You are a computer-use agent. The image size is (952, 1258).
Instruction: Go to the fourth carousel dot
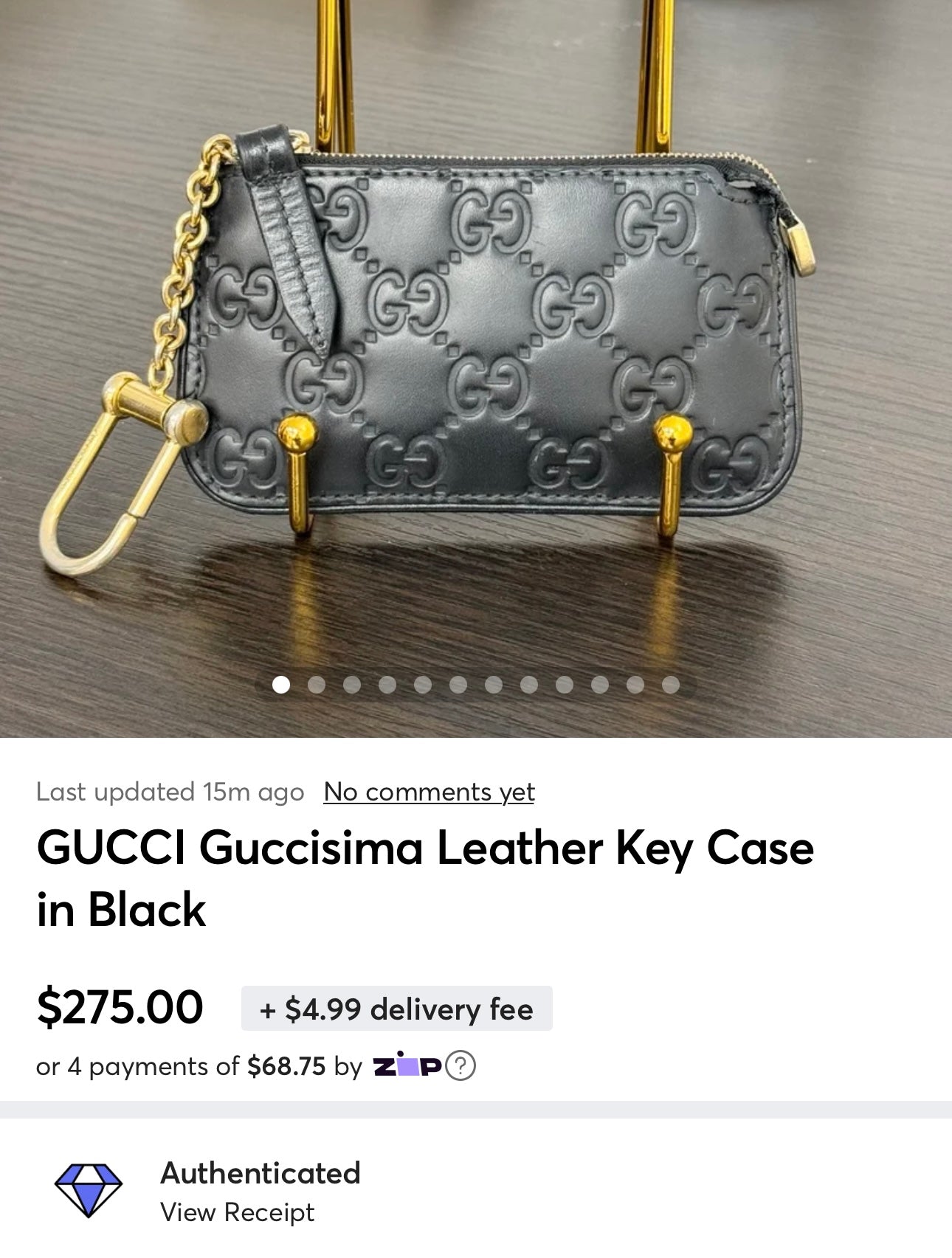click(387, 685)
